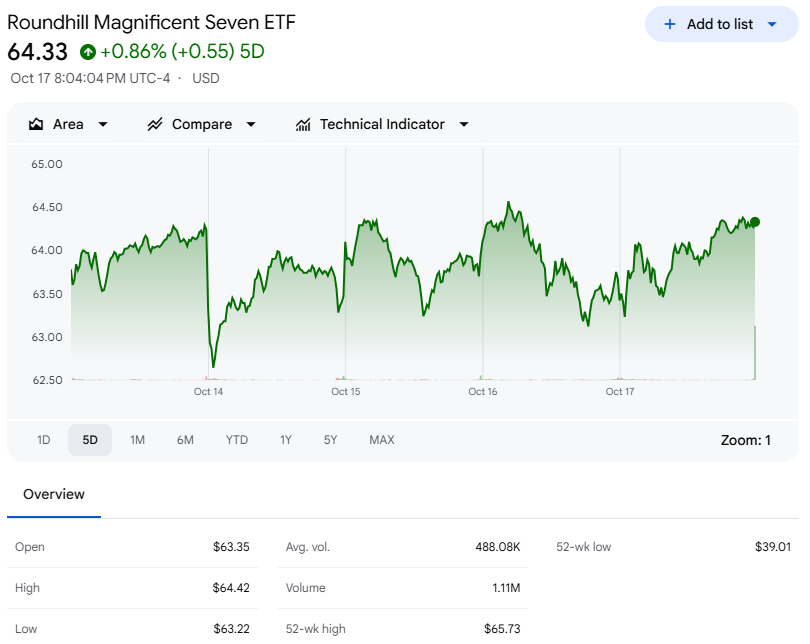Click the Compare lines icon

coord(154,124)
